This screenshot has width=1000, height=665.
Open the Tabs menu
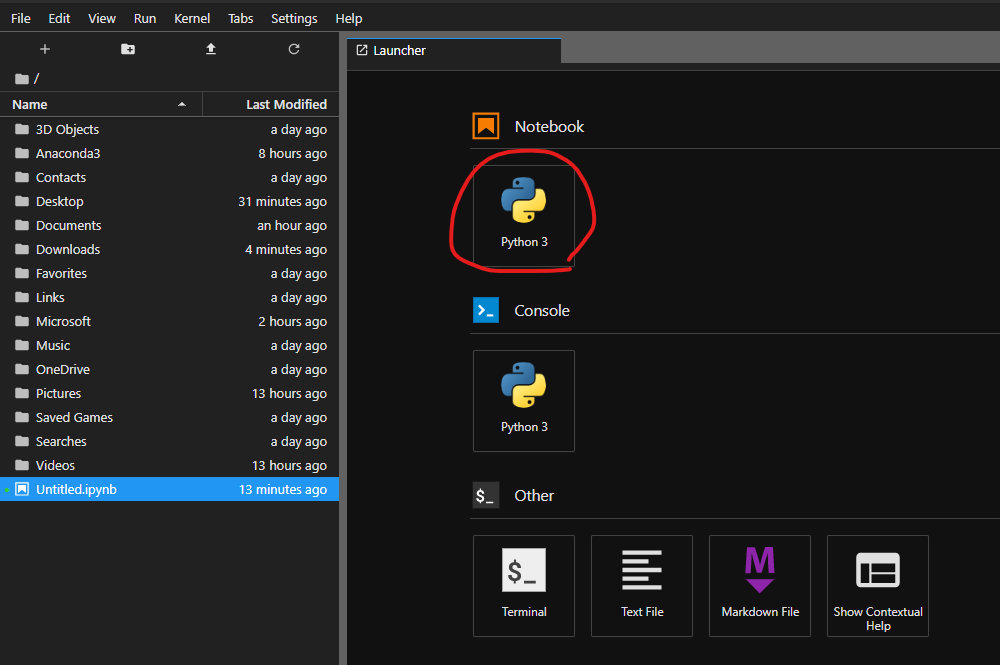coord(240,18)
